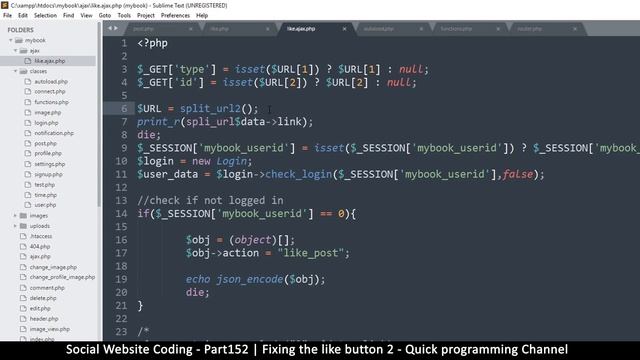This screenshot has height=360, width=640.
Task: Open .htaccess in the sidebar
Action: coord(41,236)
